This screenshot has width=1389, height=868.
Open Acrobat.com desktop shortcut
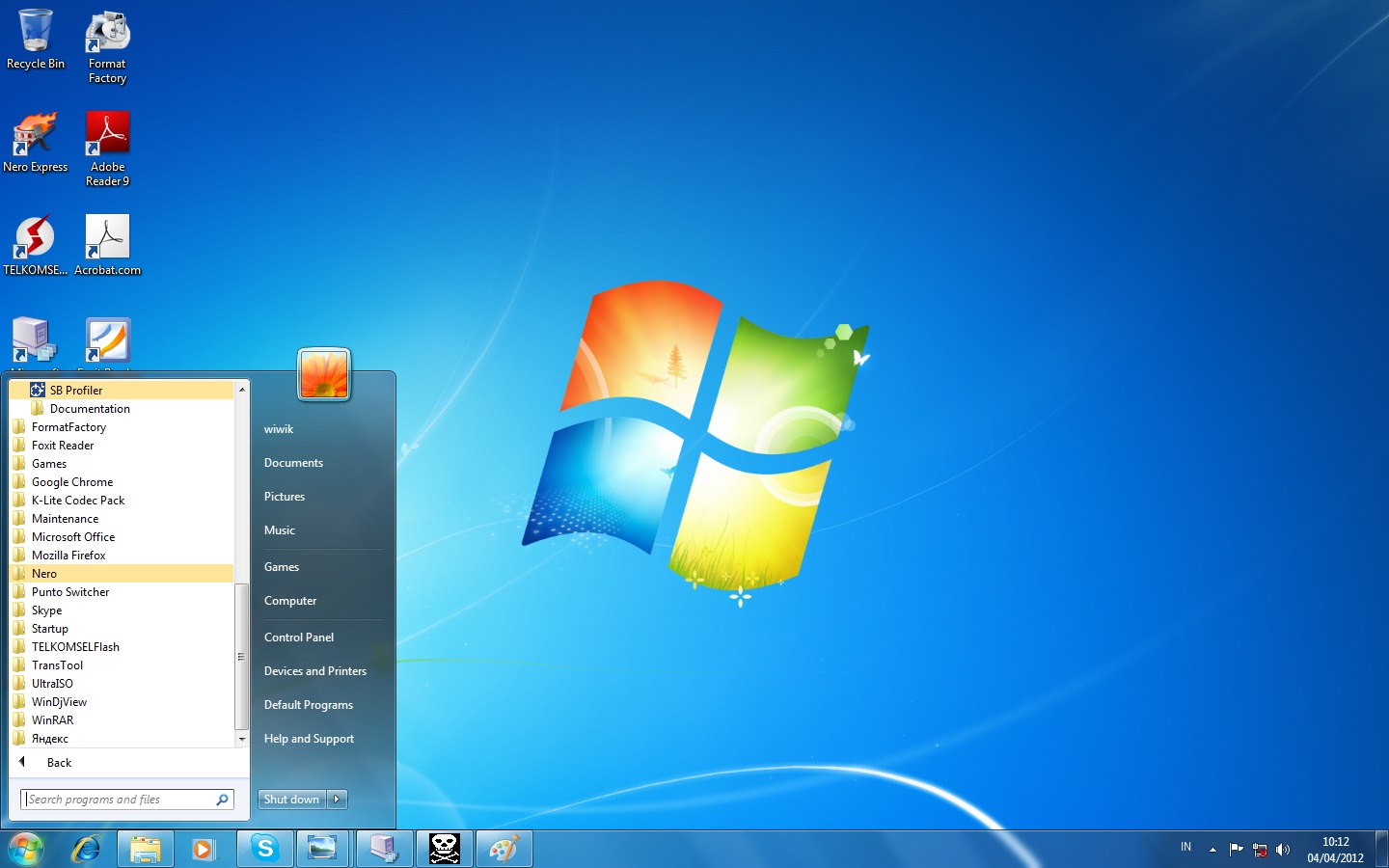coord(107,246)
